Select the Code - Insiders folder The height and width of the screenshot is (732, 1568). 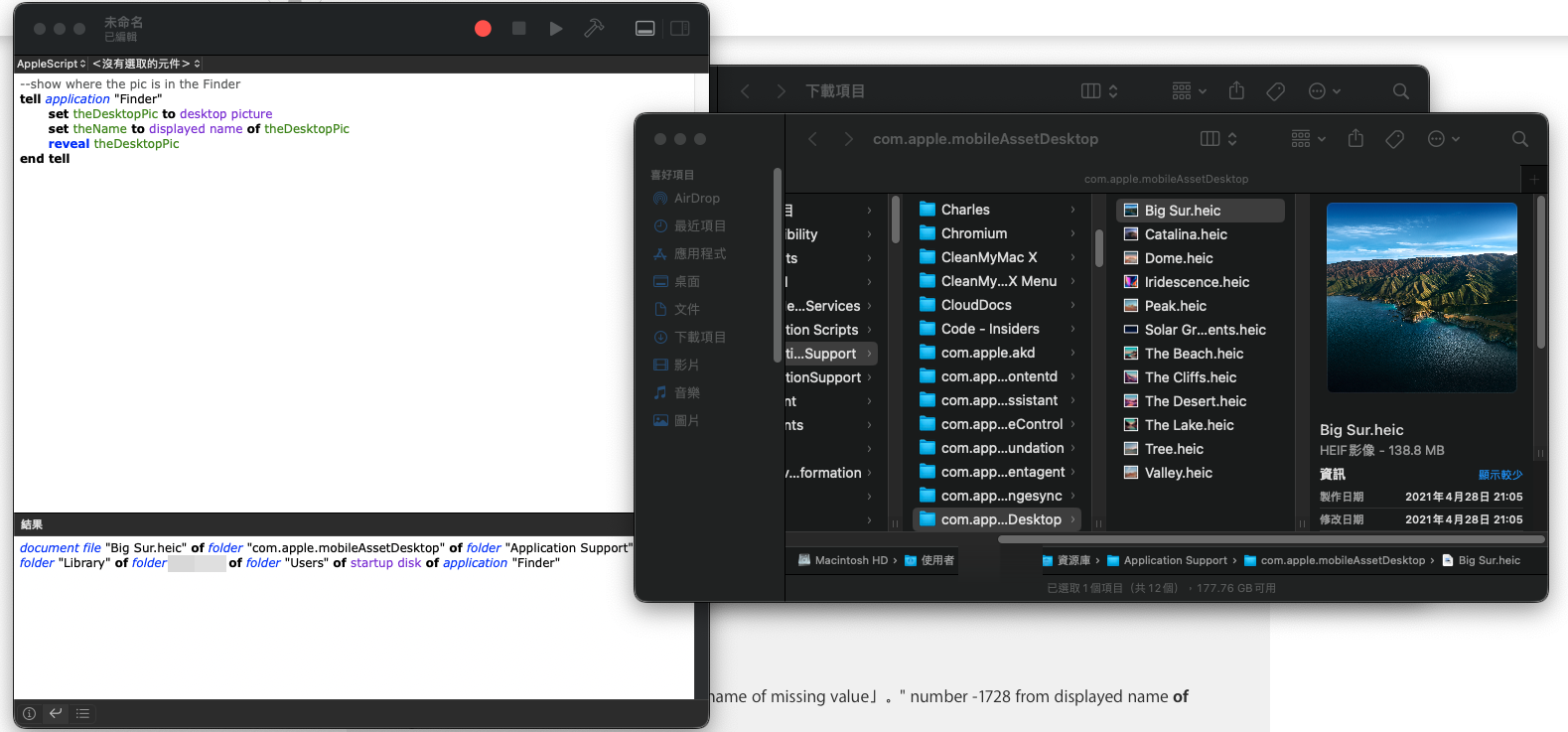997,329
